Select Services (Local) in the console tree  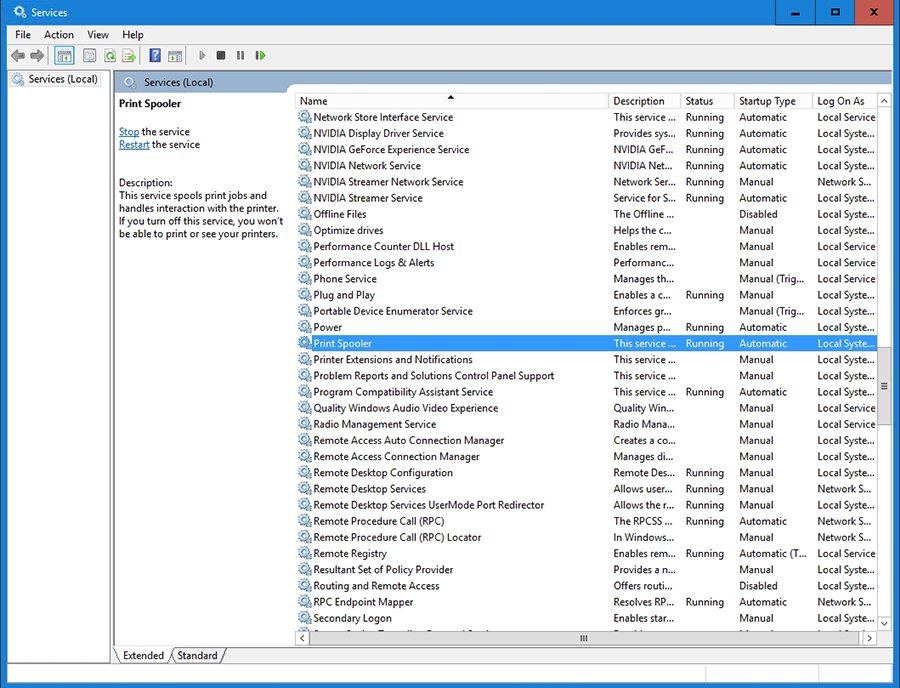pos(62,79)
